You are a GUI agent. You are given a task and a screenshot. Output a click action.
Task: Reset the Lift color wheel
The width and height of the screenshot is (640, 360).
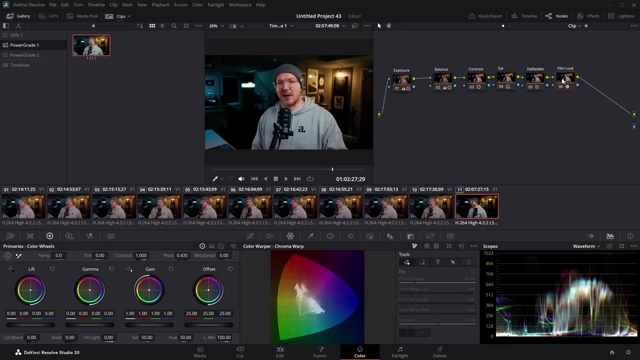52,269
